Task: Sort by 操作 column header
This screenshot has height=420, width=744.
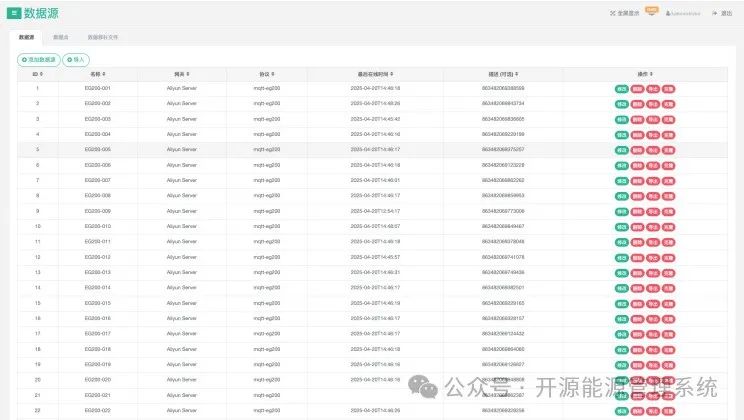Action: (645, 74)
